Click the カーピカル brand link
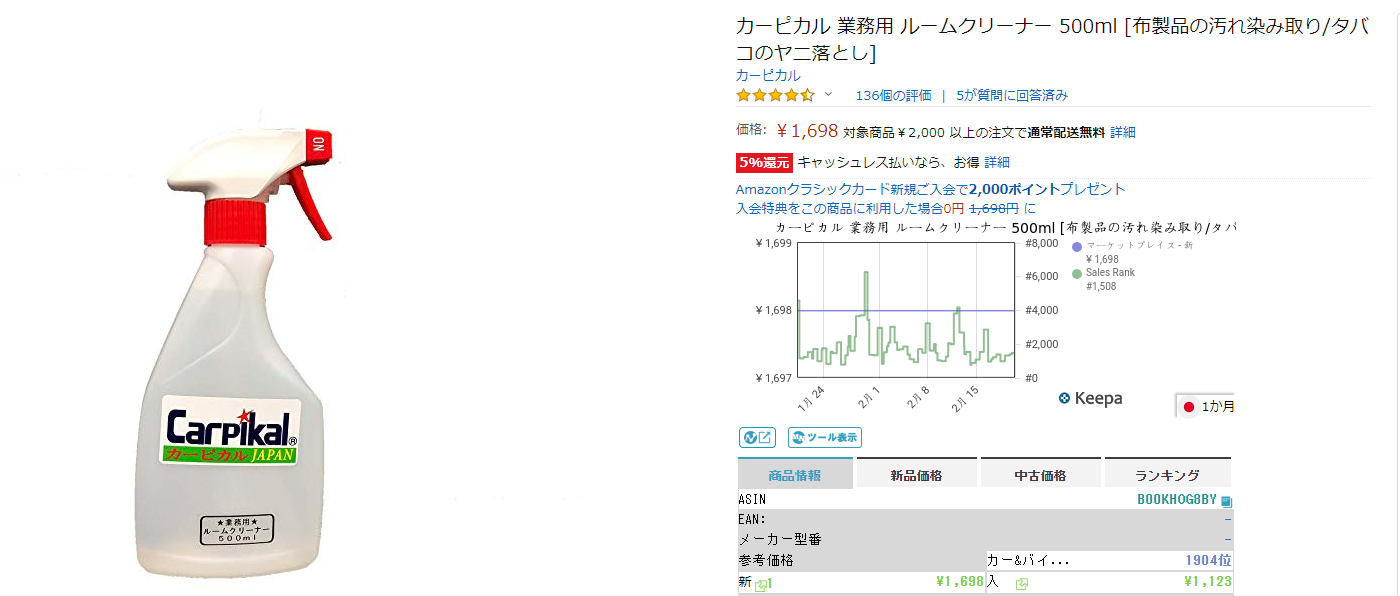1400x596 pixels. pos(768,76)
